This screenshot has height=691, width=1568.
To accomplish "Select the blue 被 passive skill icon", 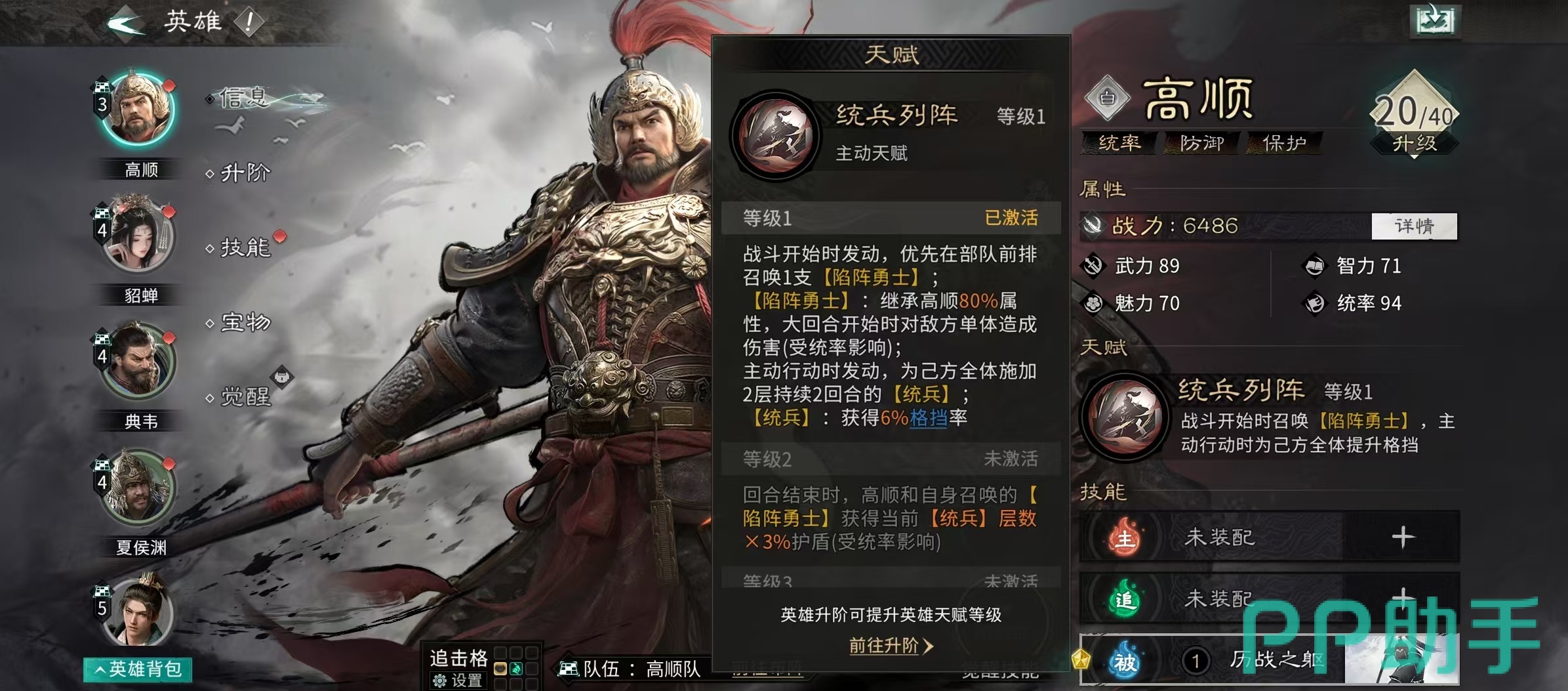I will click(x=1125, y=661).
